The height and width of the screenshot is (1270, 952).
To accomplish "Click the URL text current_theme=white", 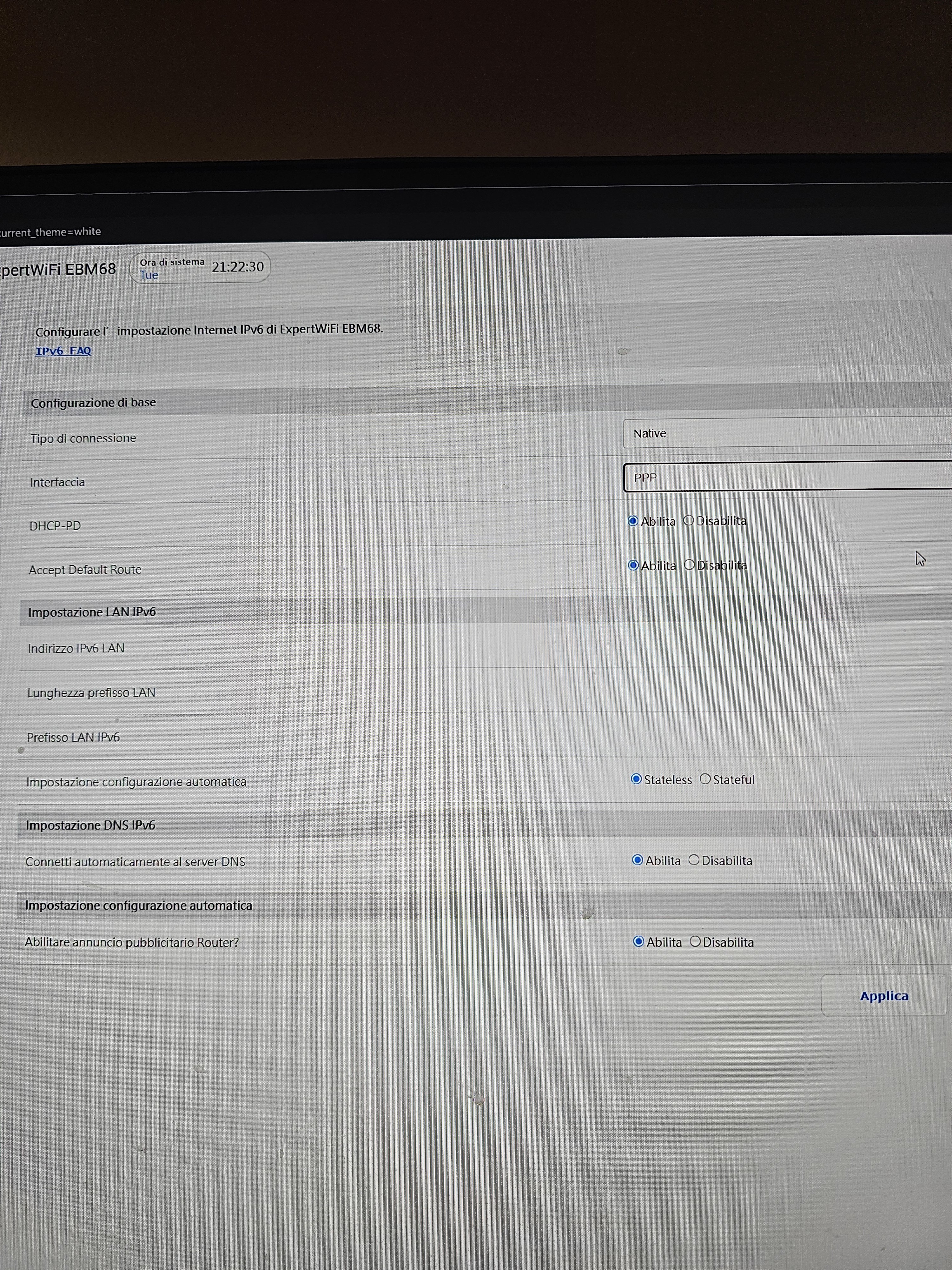I will (x=50, y=232).
